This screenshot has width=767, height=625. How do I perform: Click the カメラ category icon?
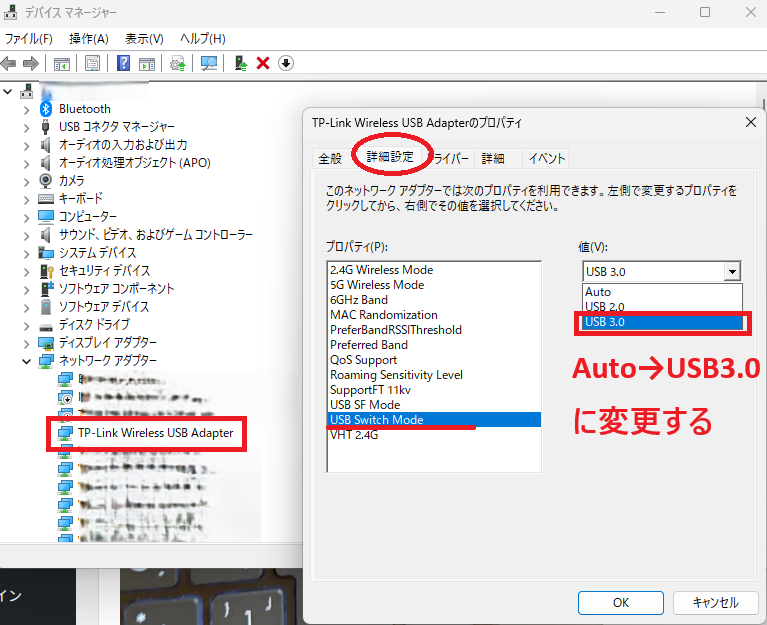[45, 180]
